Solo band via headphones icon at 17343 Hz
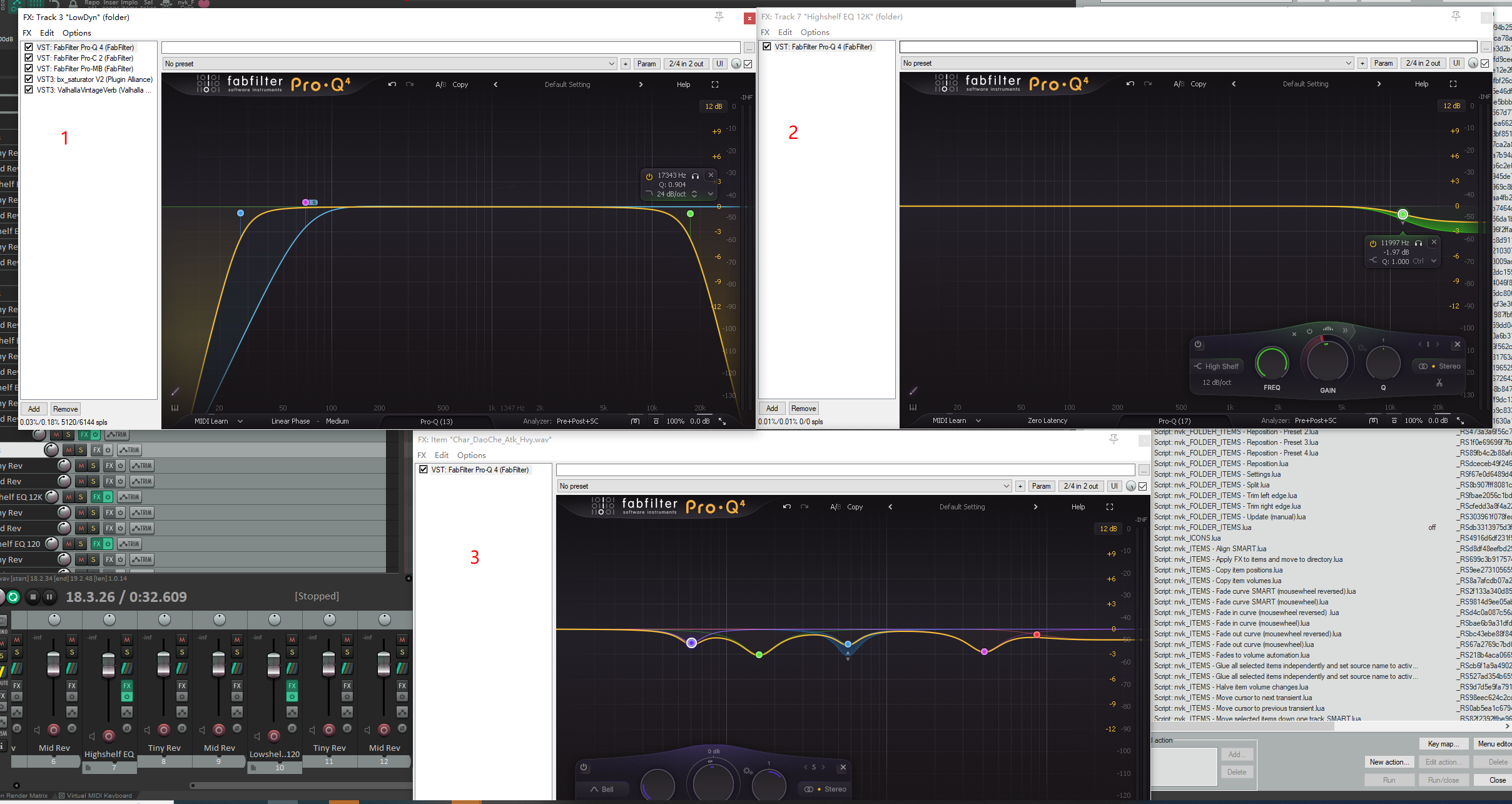Image resolution: width=1512 pixels, height=804 pixels. 695,176
